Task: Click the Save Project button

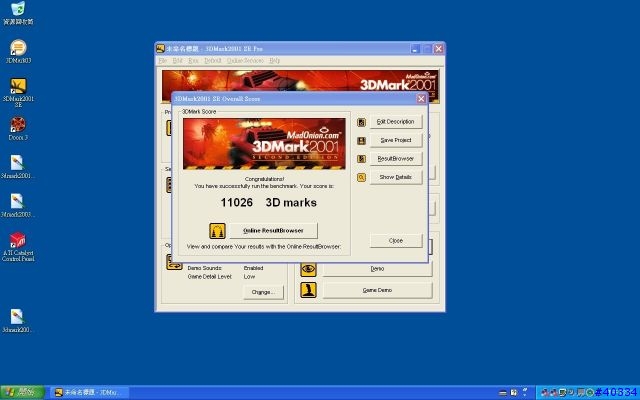Action: 396,140
